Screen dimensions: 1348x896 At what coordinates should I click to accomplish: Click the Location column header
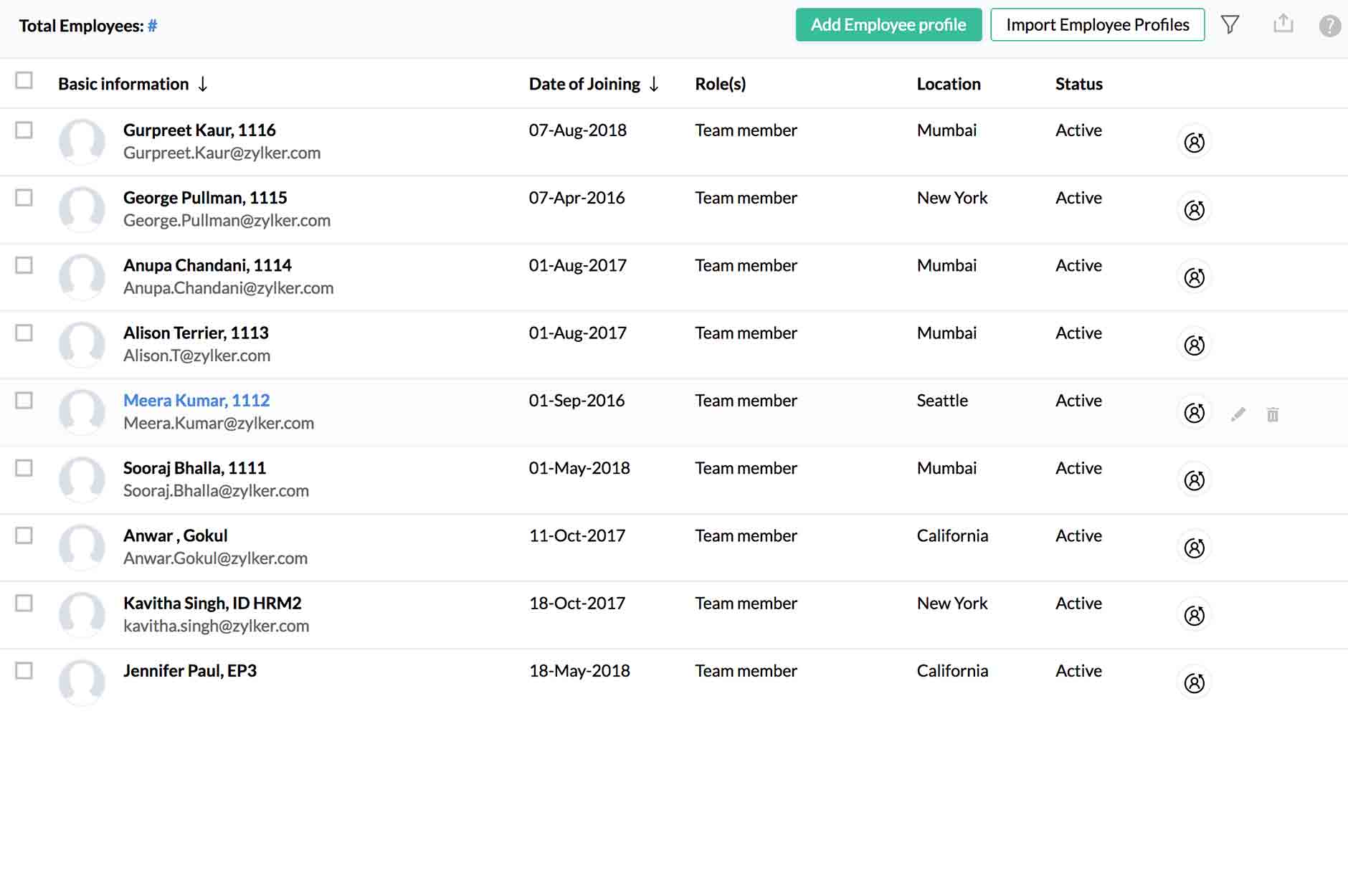coord(948,83)
